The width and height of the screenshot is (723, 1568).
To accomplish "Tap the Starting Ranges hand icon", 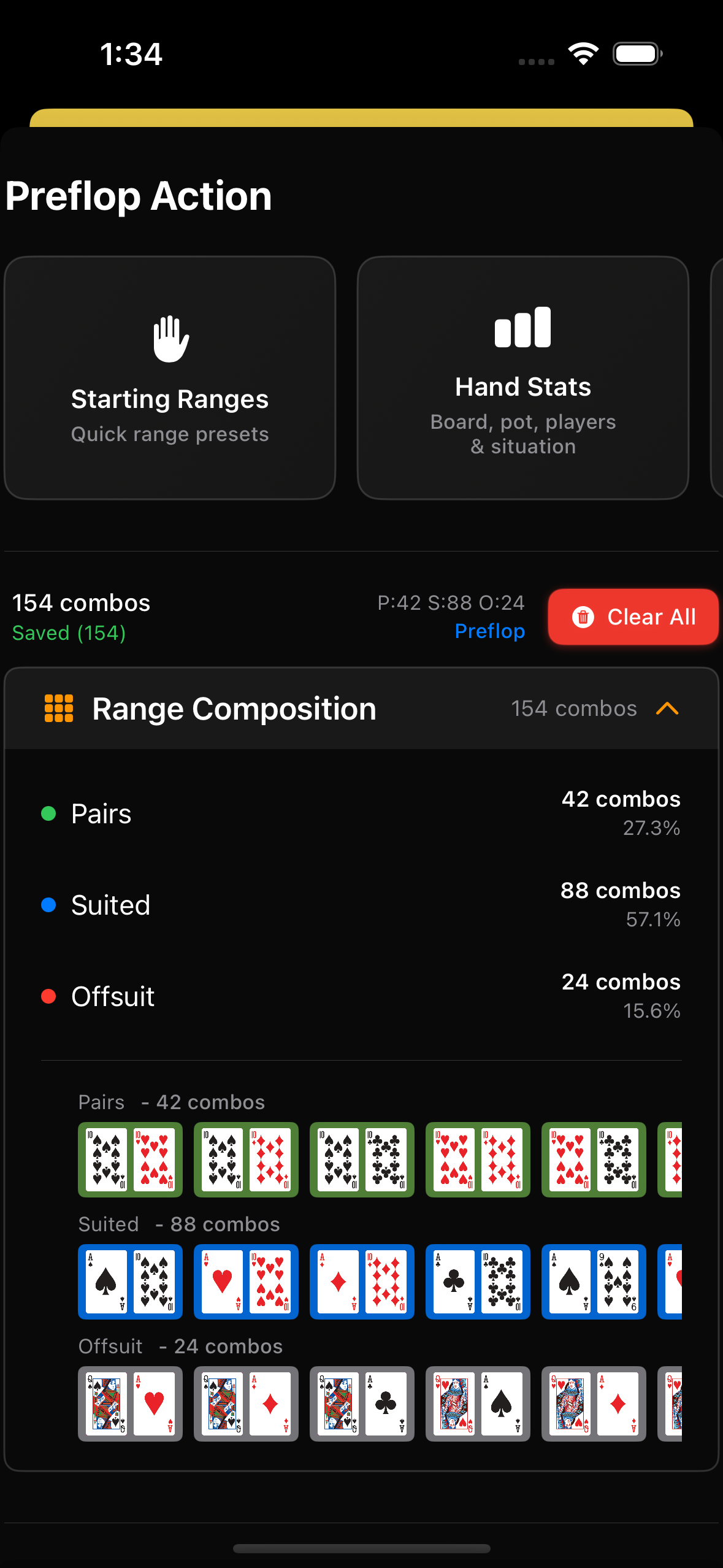I will pyautogui.click(x=170, y=339).
